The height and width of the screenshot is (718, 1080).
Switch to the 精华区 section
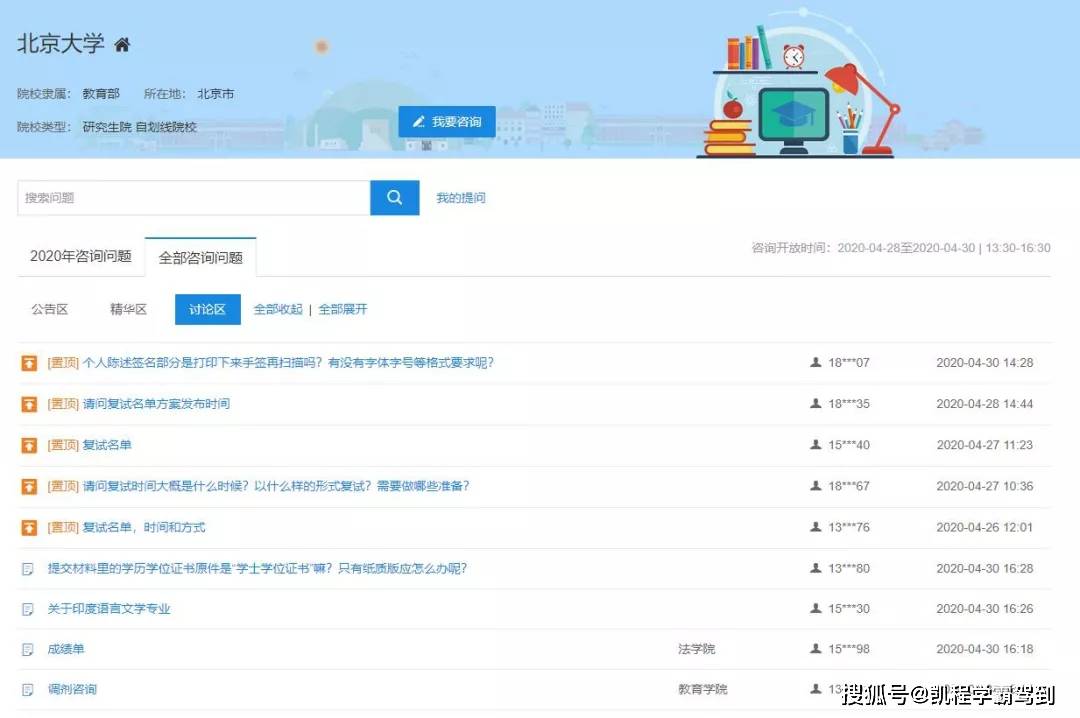click(128, 310)
